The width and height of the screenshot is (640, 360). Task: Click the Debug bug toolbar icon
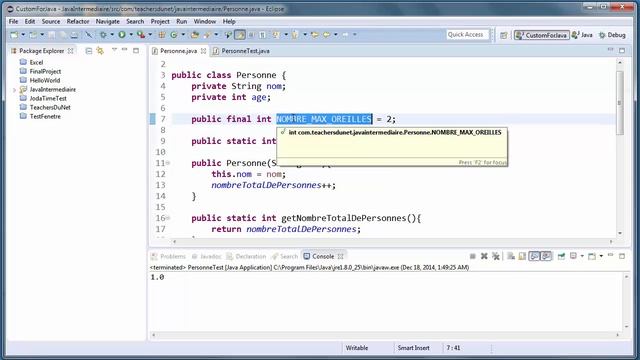(x=103, y=35)
